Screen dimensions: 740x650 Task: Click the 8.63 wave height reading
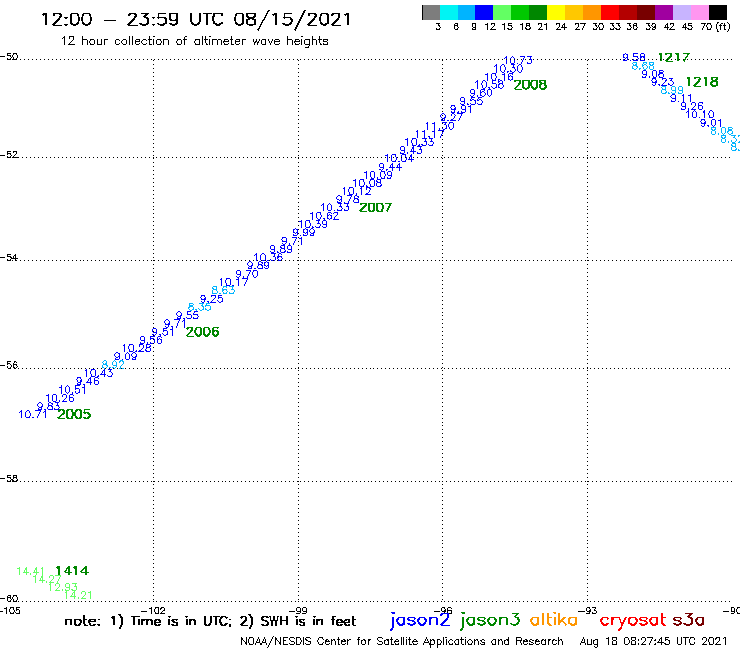click(x=223, y=290)
